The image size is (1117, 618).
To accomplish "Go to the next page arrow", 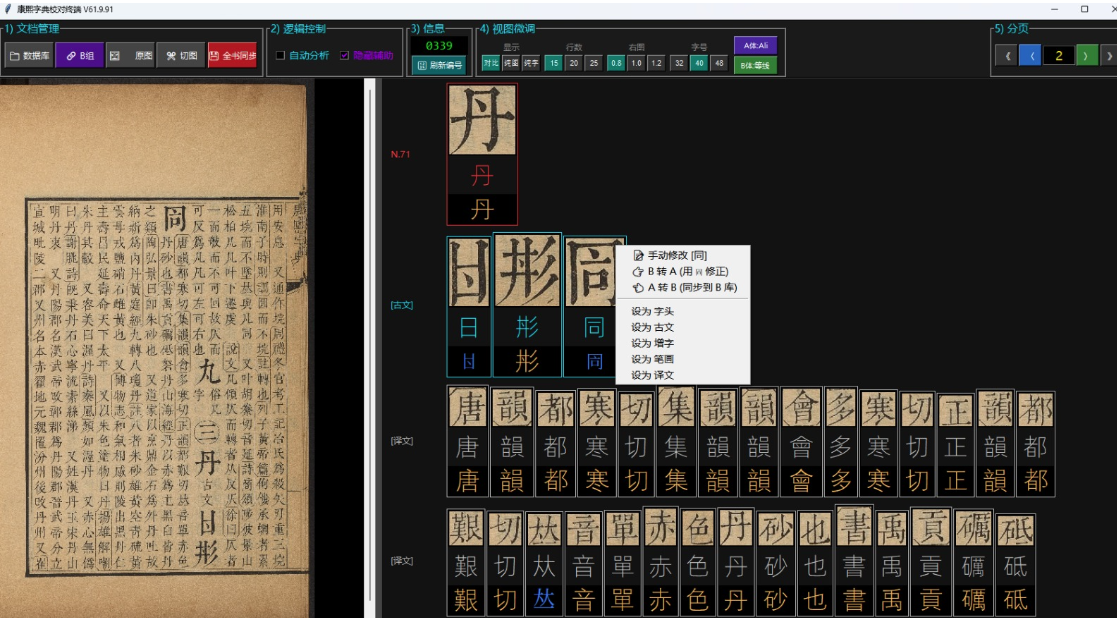I will pyautogui.click(x=1085, y=56).
